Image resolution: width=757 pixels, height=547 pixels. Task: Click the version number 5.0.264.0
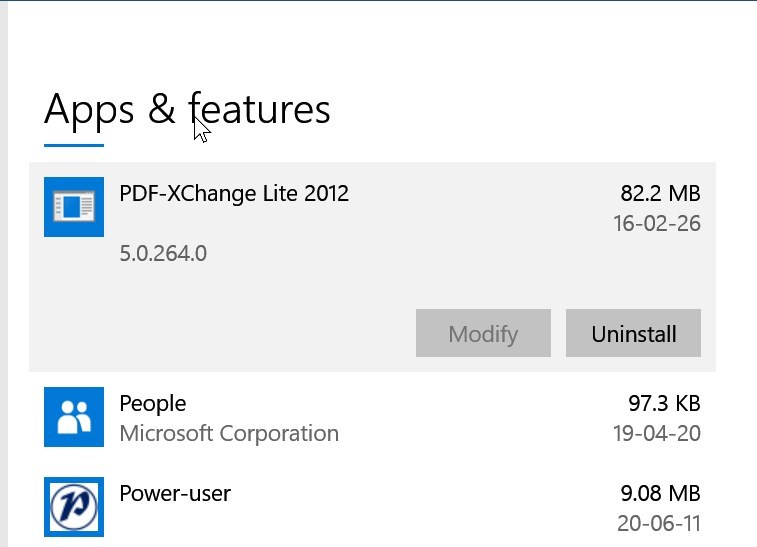coord(163,253)
